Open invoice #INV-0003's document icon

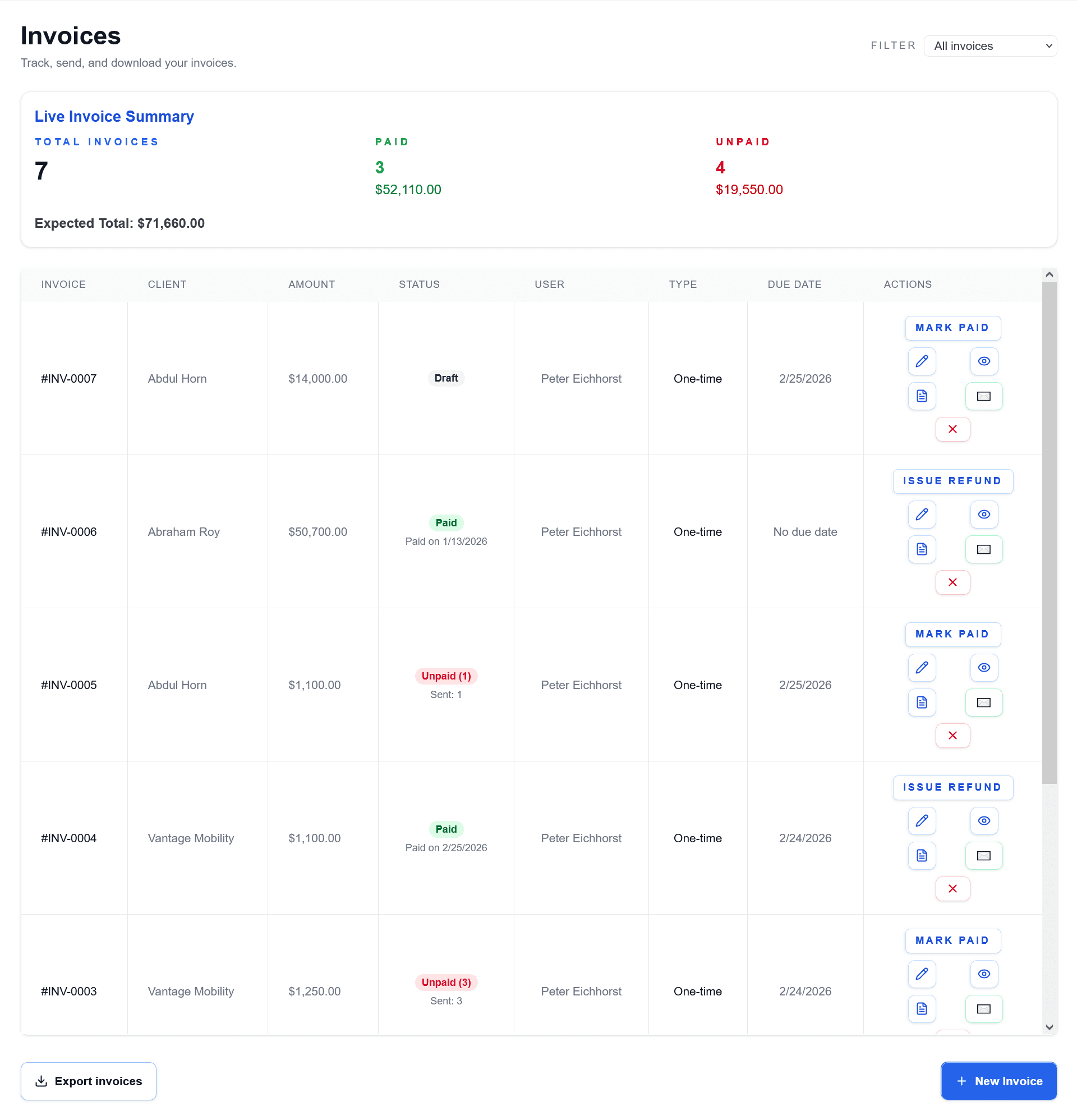click(x=922, y=1009)
